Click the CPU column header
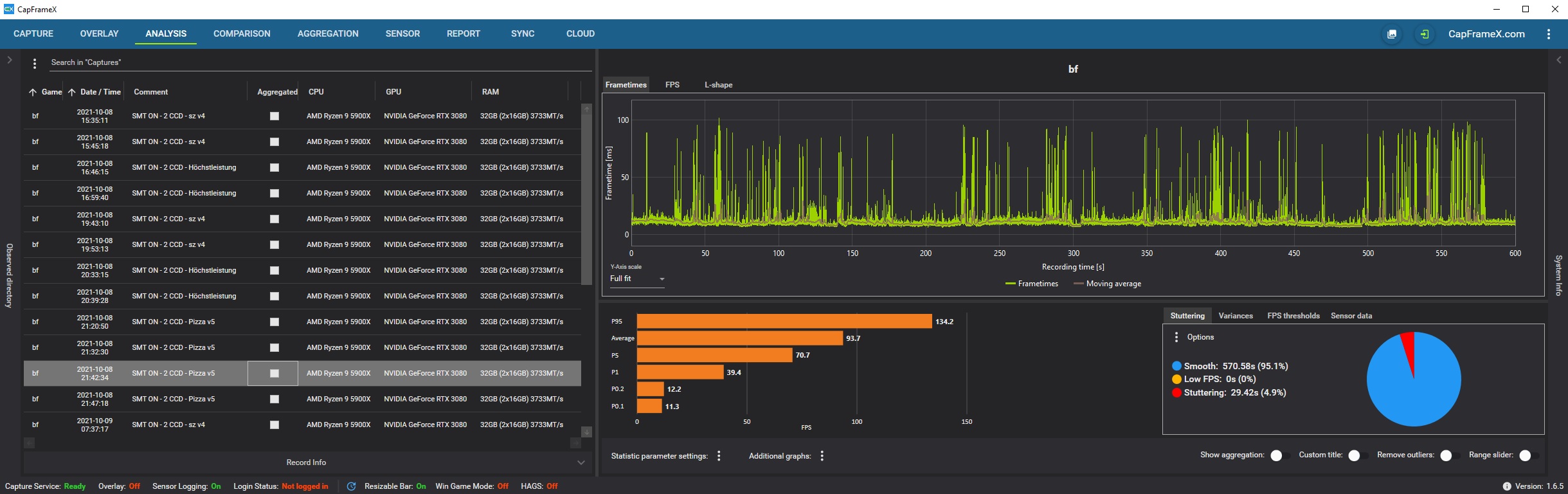Viewport: 1568px width, 494px height. click(x=316, y=92)
